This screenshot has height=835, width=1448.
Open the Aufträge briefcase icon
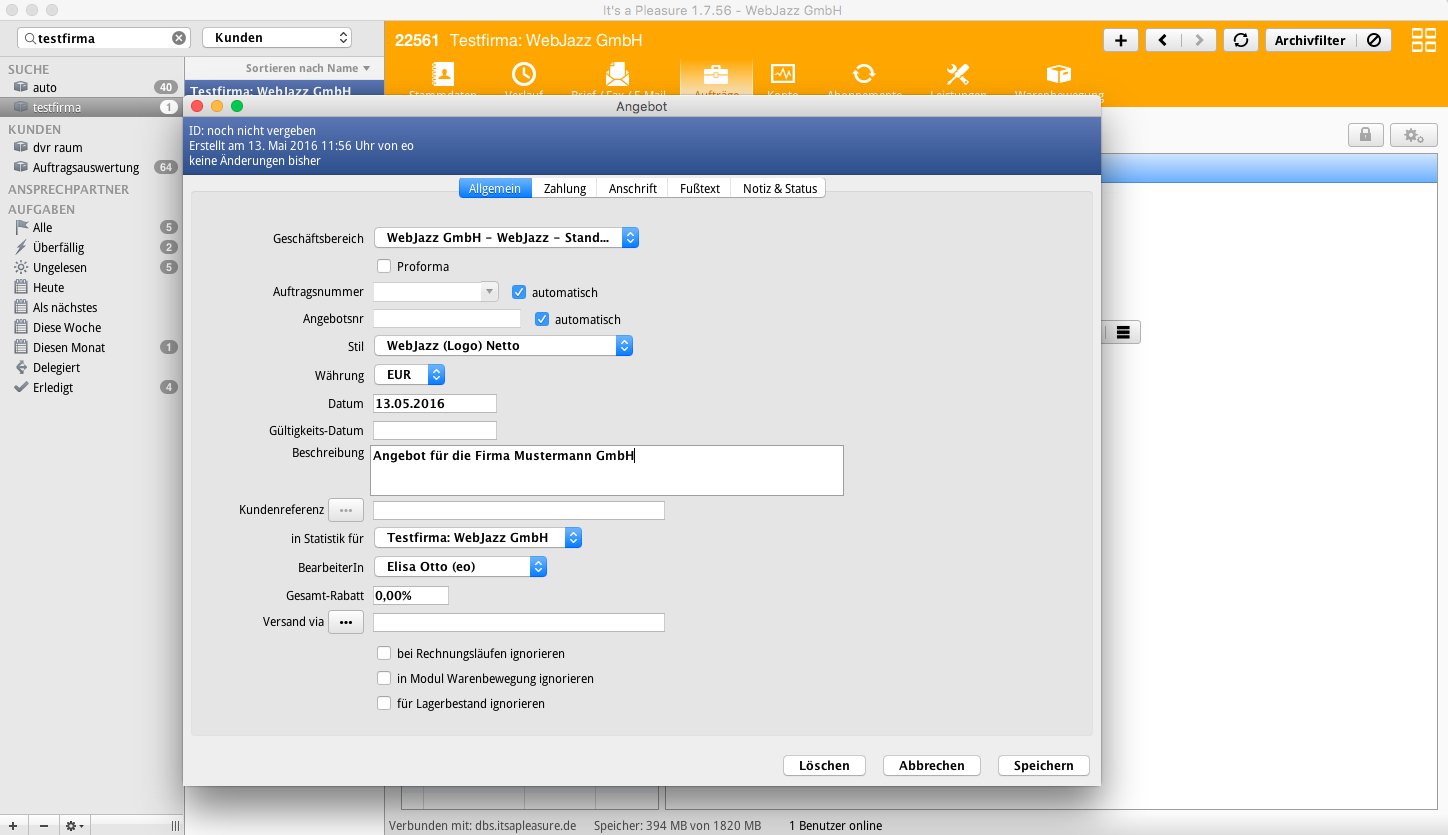(715, 74)
